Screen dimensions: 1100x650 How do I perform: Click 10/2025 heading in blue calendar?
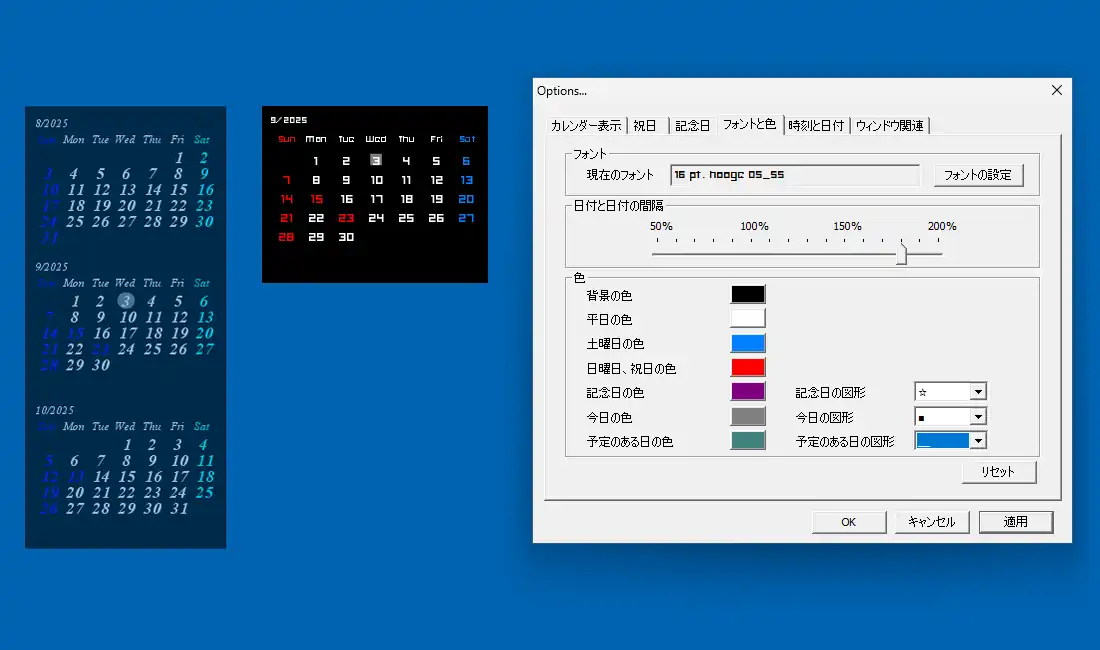[55, 410]
